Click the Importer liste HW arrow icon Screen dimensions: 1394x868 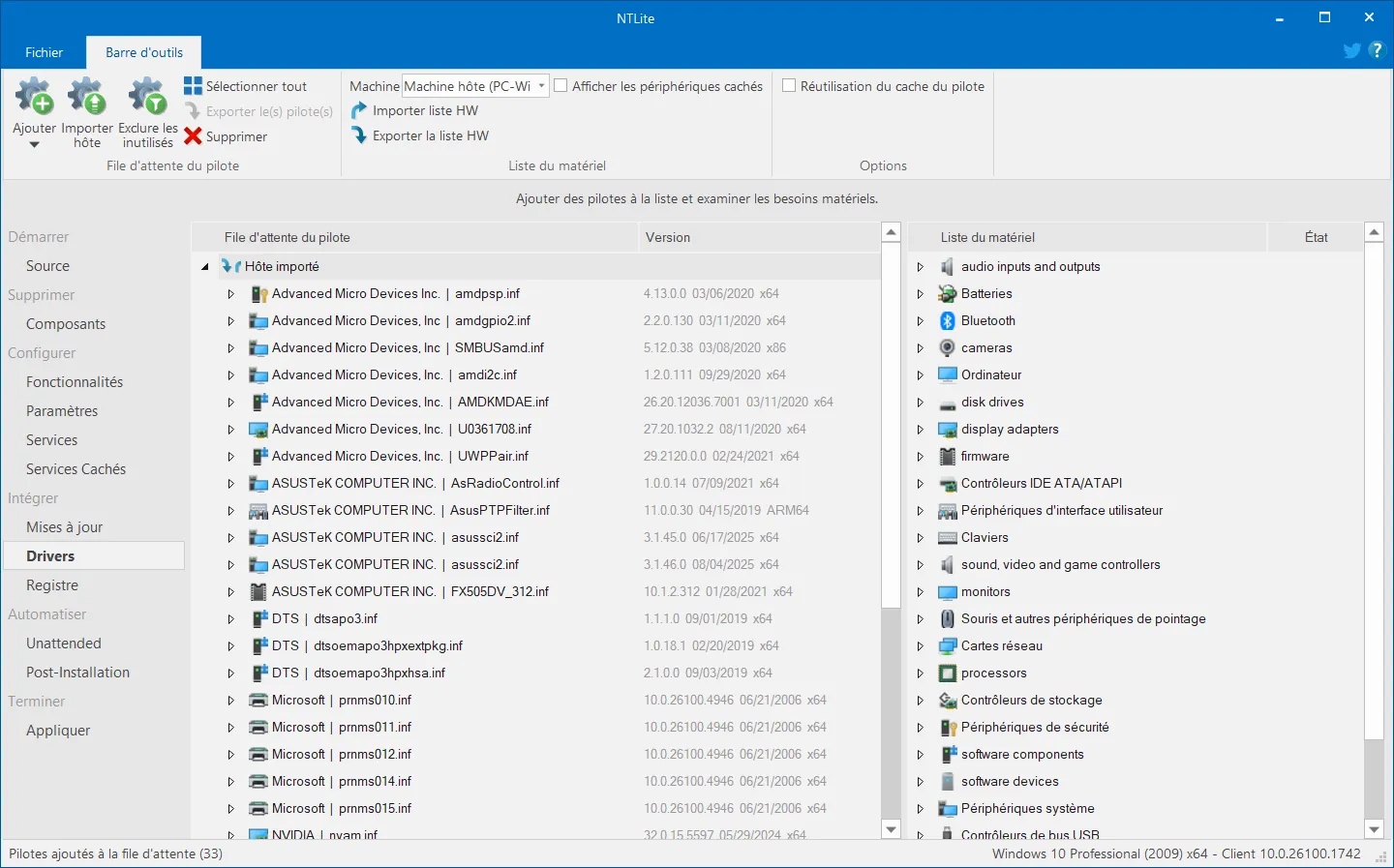(x=359, y=110)
